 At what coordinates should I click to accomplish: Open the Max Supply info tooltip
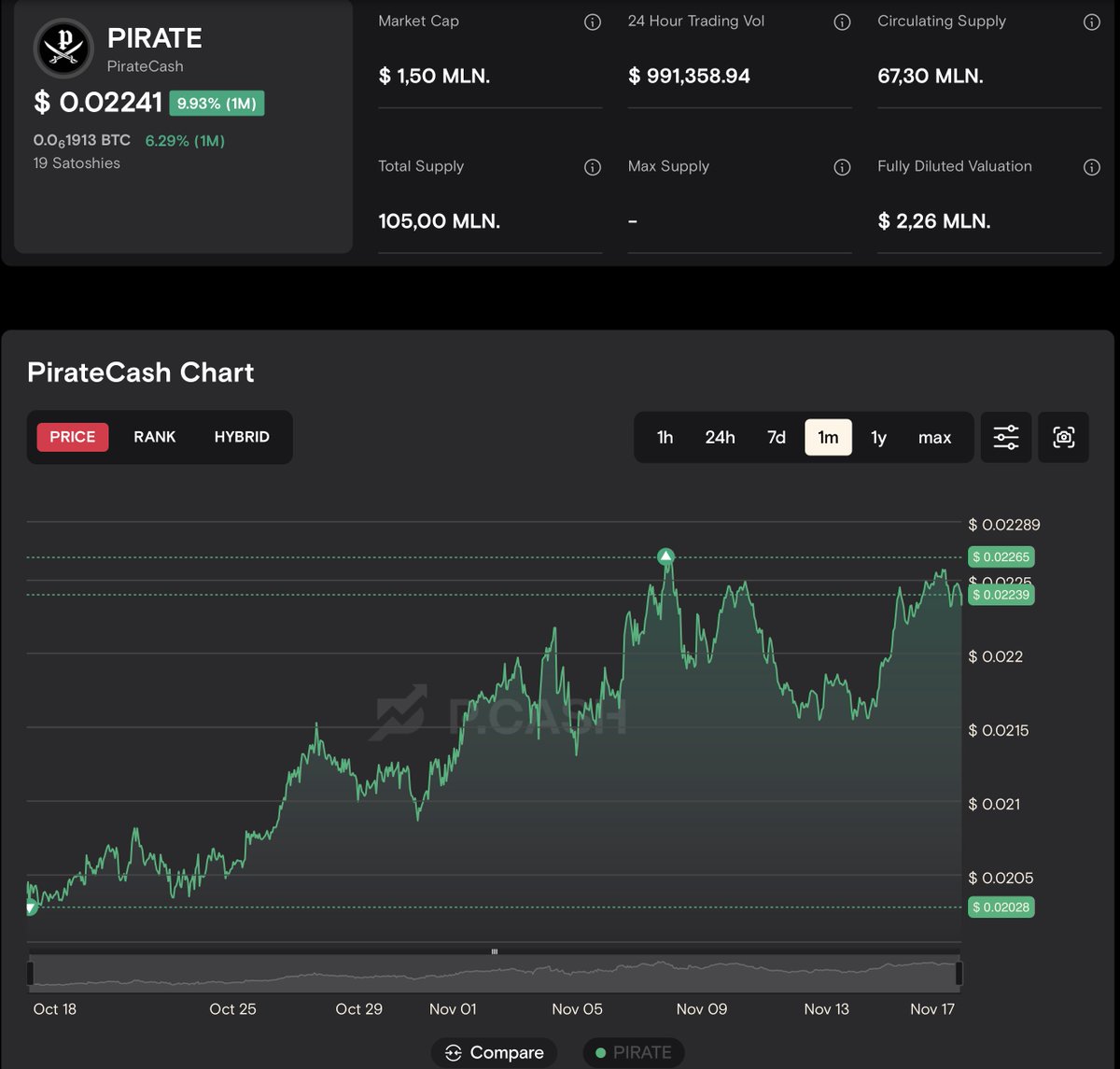842,168
